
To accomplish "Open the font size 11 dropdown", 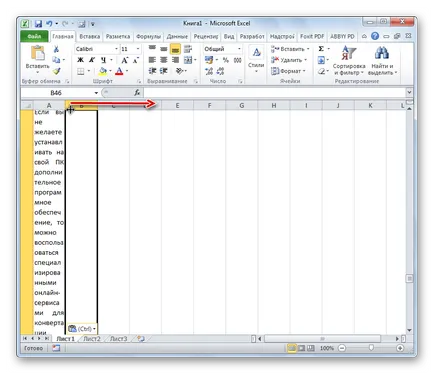I will pos(138,49).
